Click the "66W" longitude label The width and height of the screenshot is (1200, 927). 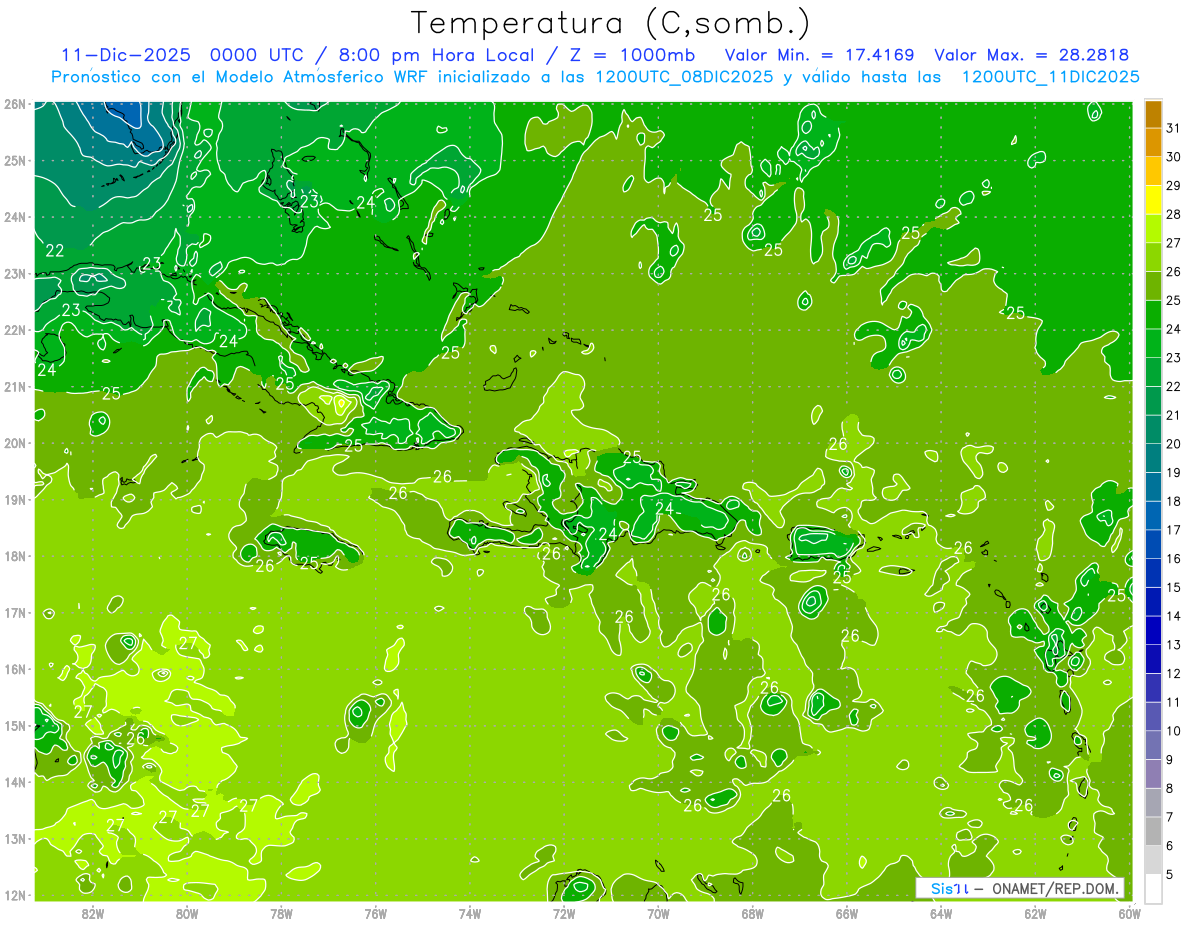pos(847,913)
